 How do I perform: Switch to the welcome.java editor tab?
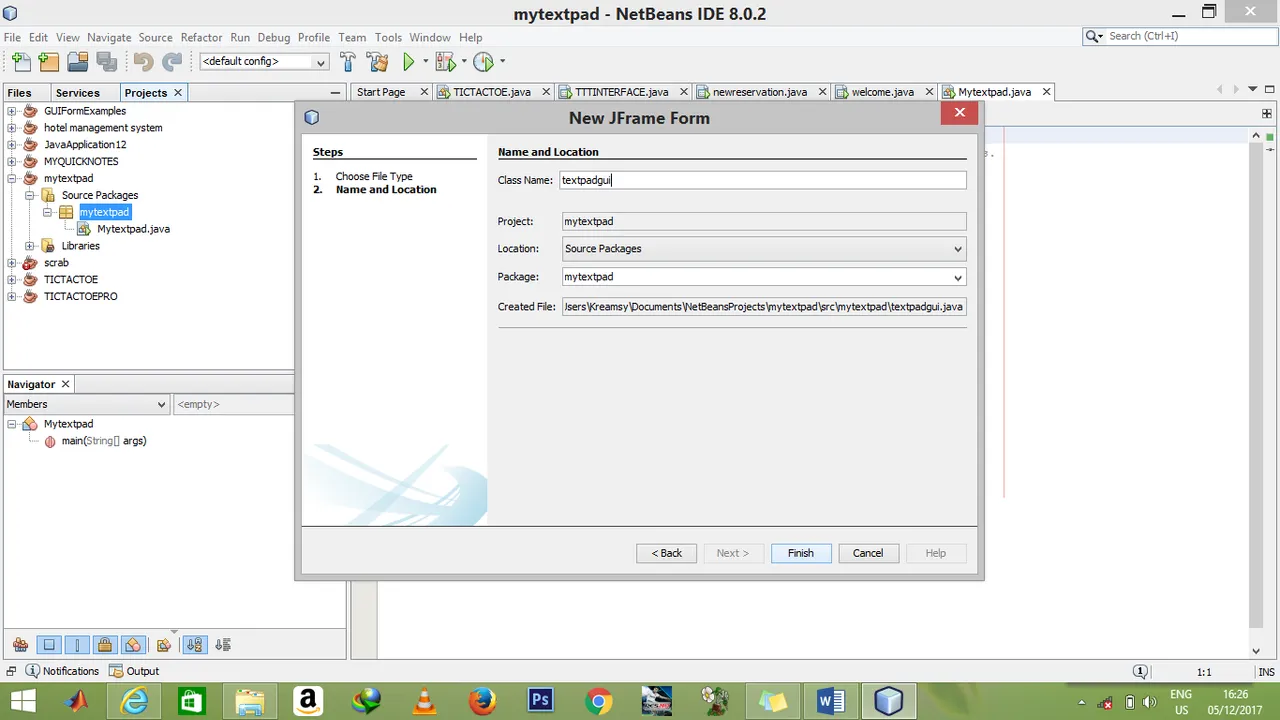click(883, 92)
